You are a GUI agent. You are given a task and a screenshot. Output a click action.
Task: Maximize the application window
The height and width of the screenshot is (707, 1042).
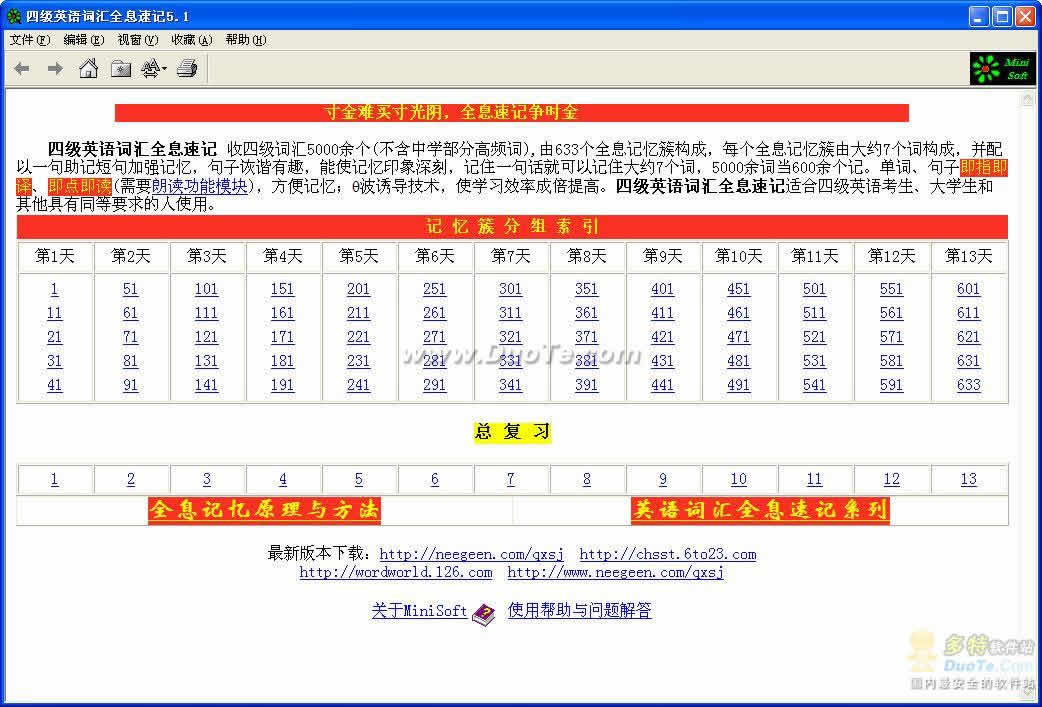1002,17
